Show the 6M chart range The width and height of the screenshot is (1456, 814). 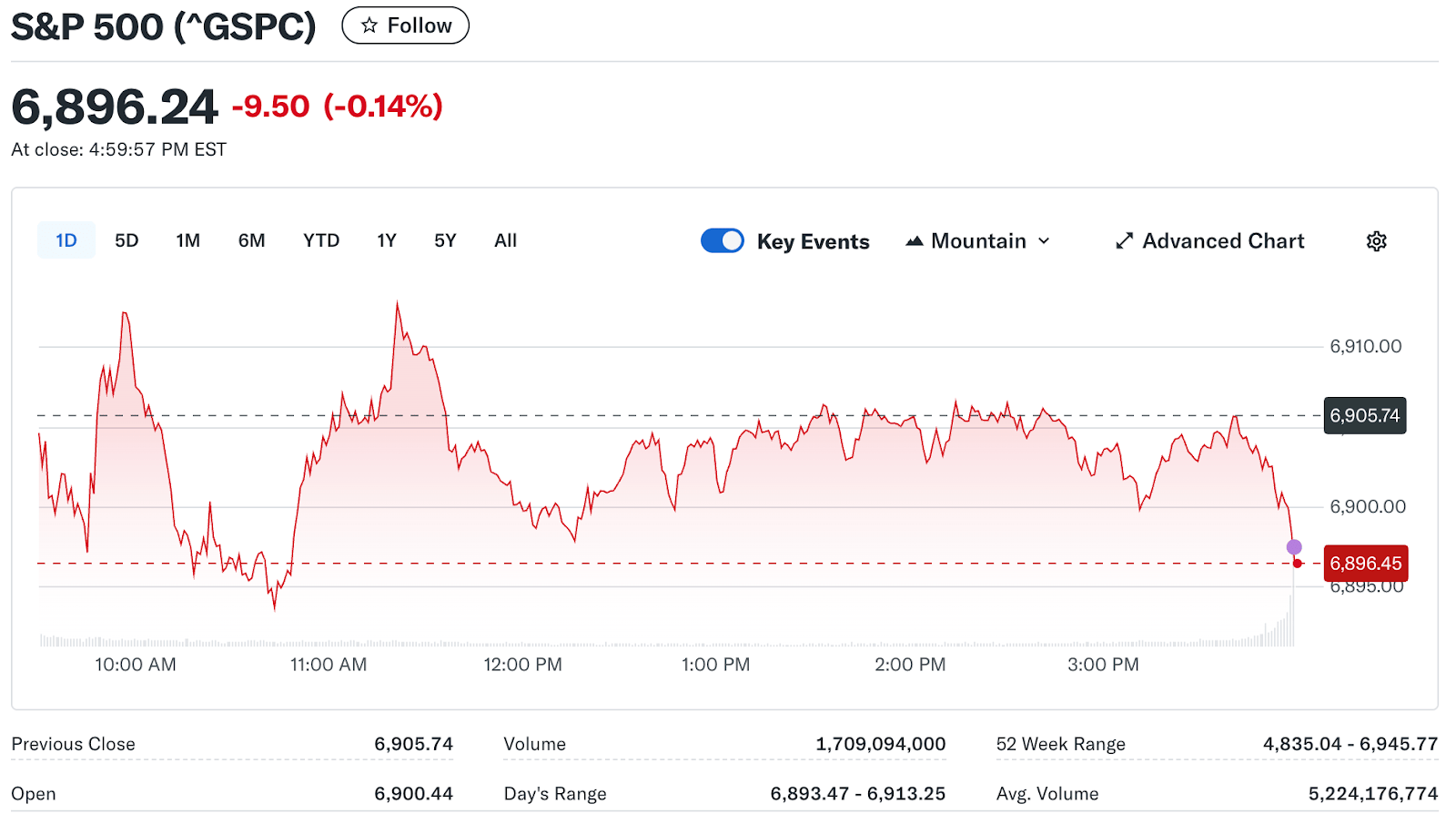pos(252,240)
